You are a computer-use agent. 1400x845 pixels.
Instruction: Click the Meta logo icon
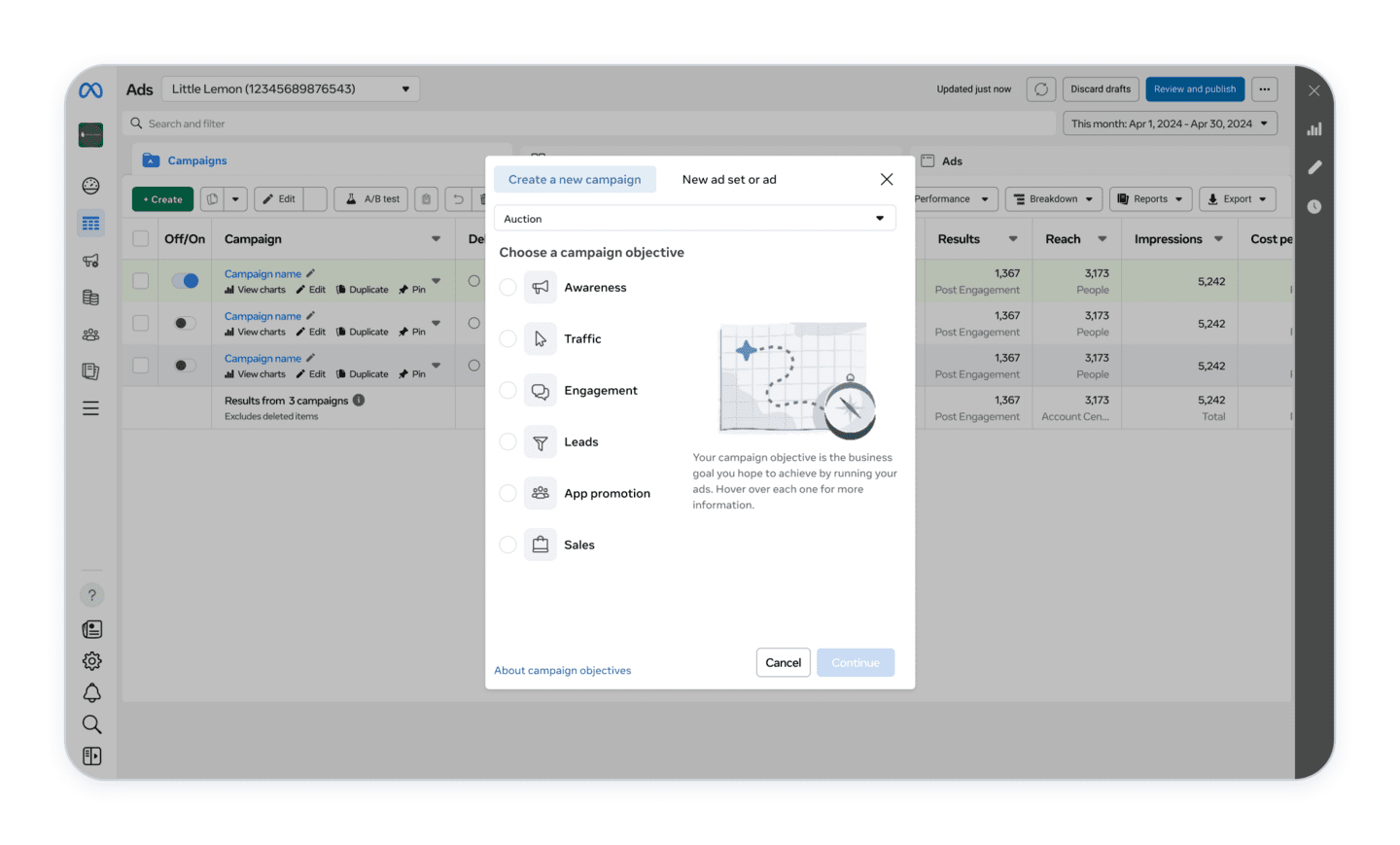tap(90, 90)
